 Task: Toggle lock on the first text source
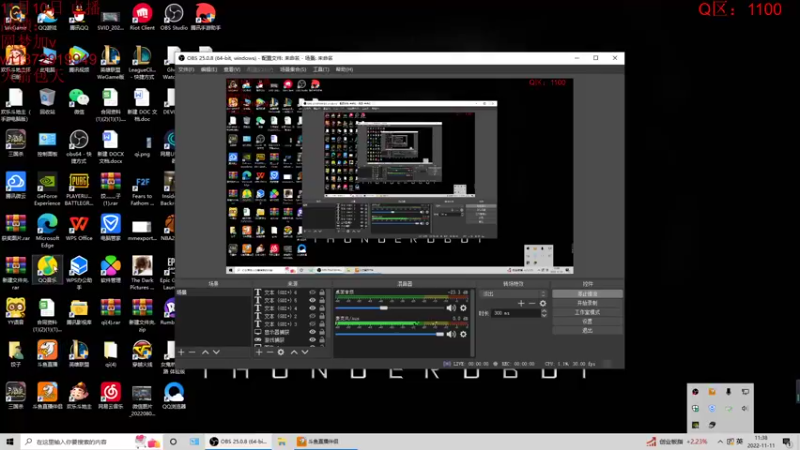[x=324, y=293]
